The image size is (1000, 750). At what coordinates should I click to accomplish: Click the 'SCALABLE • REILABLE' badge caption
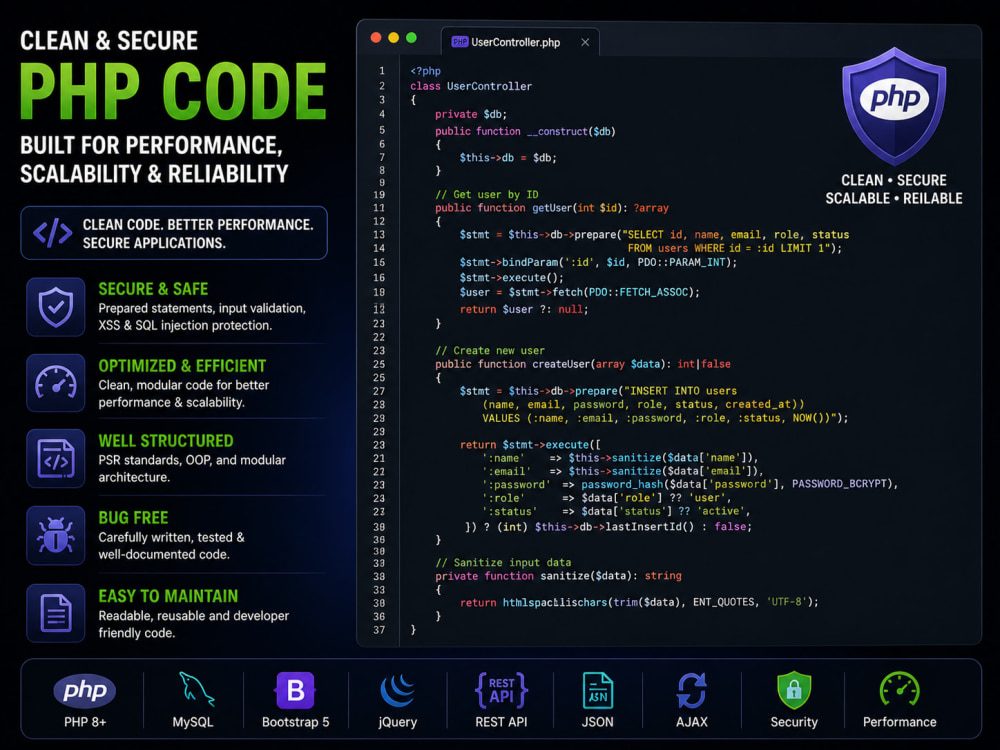893,198
